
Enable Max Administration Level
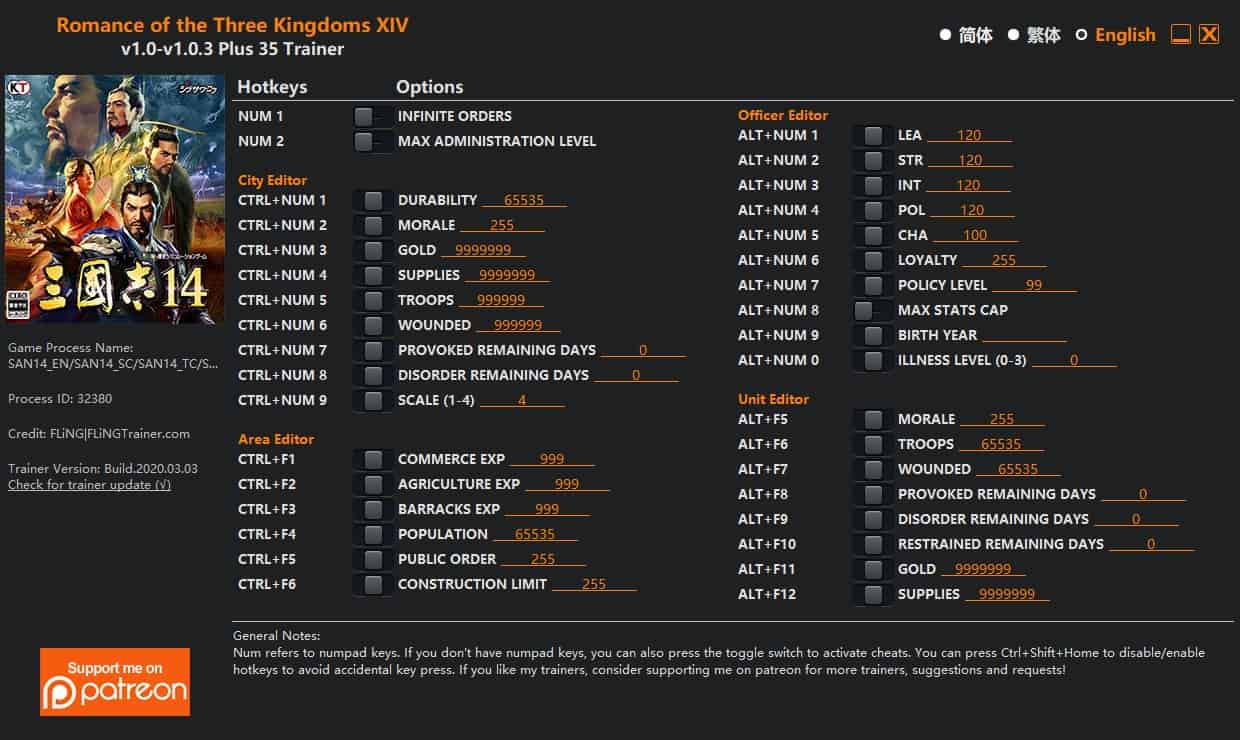tap(373, 141)
